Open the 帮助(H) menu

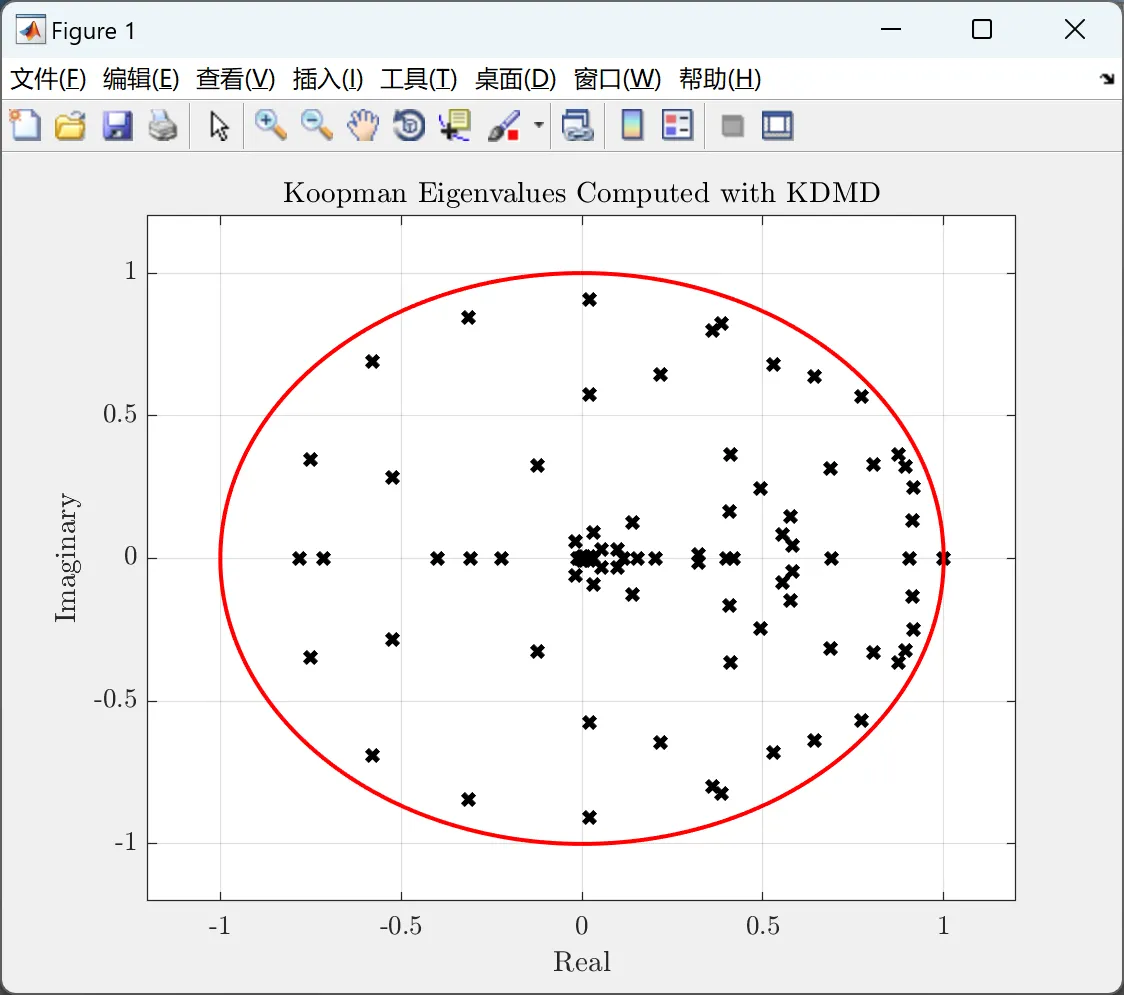coord(720,79)
